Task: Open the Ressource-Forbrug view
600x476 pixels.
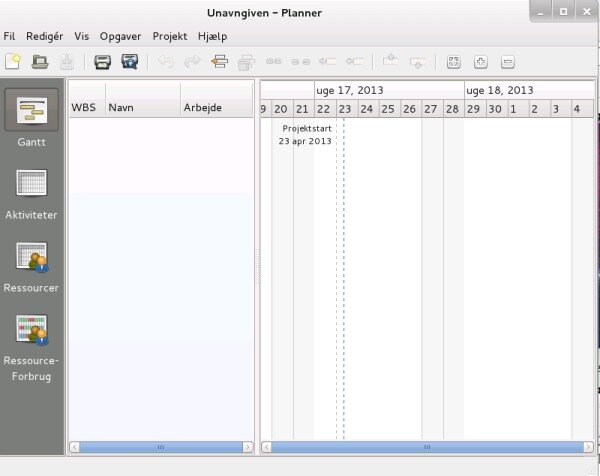Action: tap(31, 347)
